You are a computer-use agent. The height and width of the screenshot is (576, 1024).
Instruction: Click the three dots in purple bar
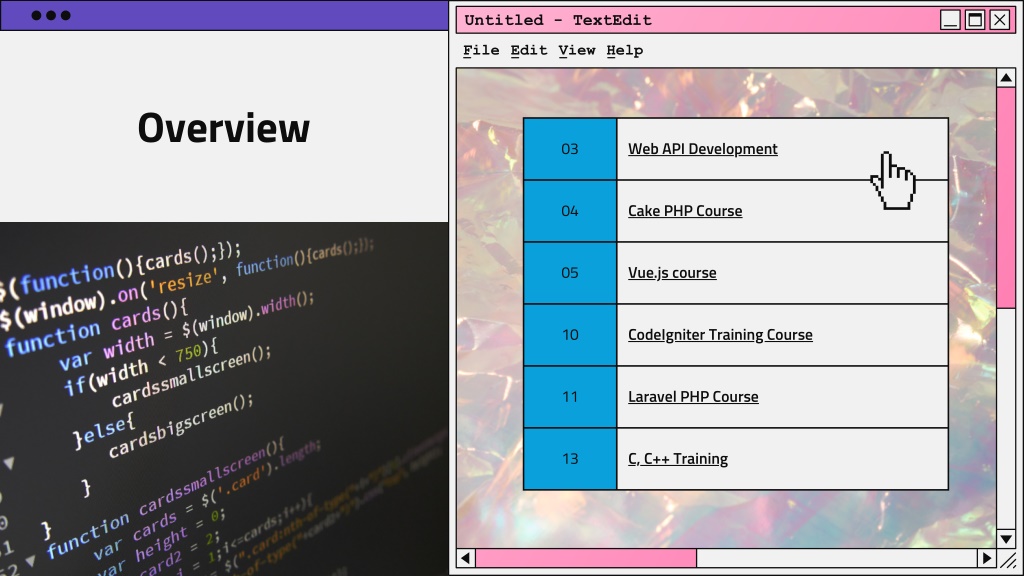tap(51, 15)
